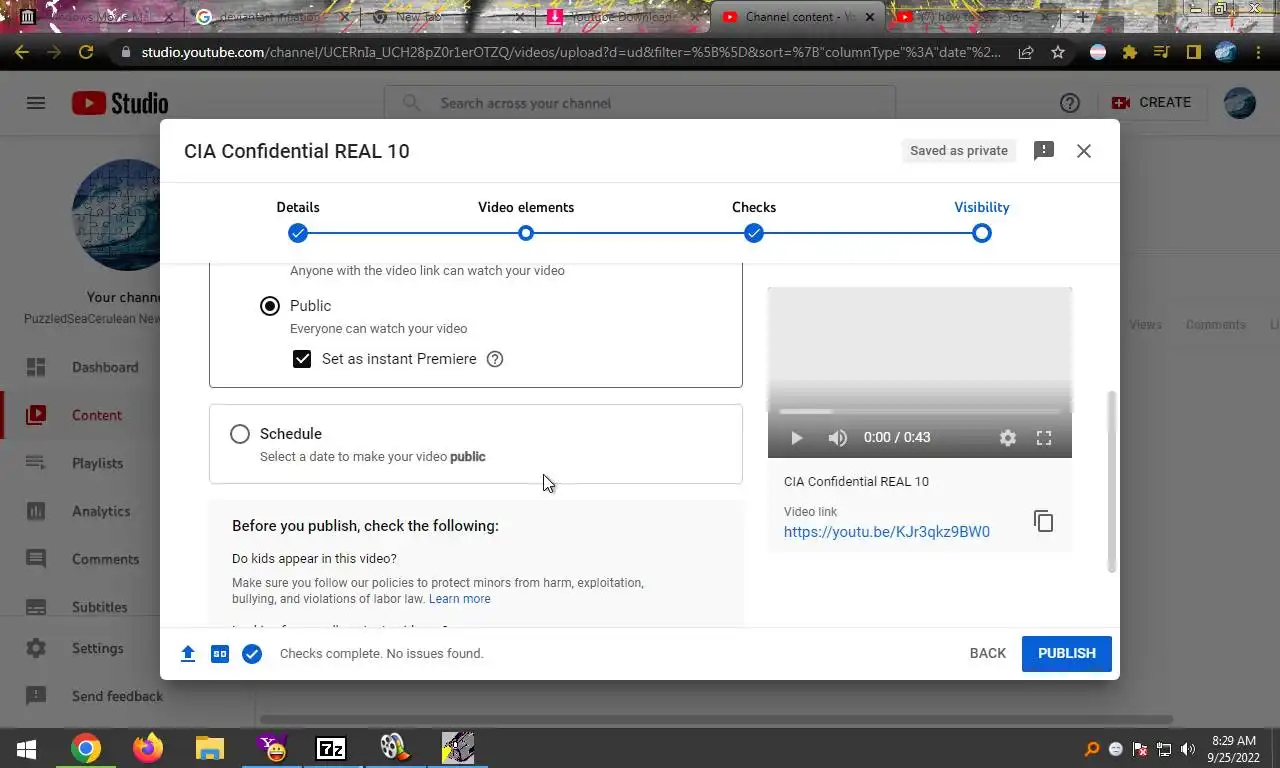This screenshot has width=1280, height=768.
Task: Open Analytics in the sidebar
Action: pos(101,511)
